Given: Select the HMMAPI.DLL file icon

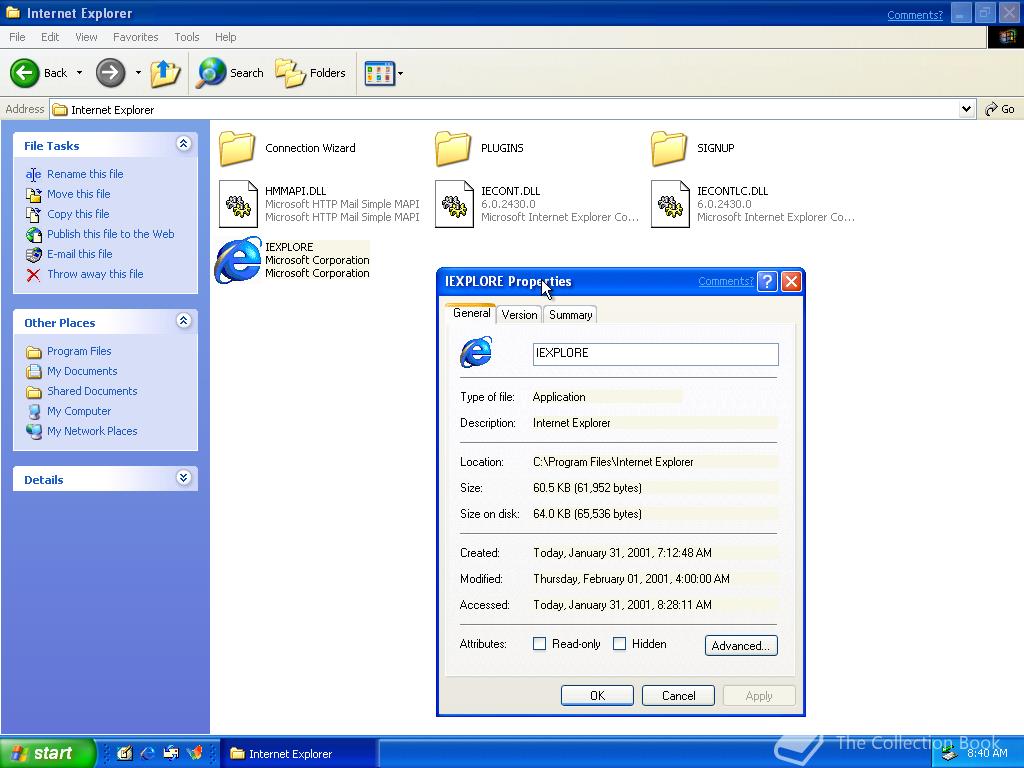Looking at the screenshot, I should (x=238, y=204).
